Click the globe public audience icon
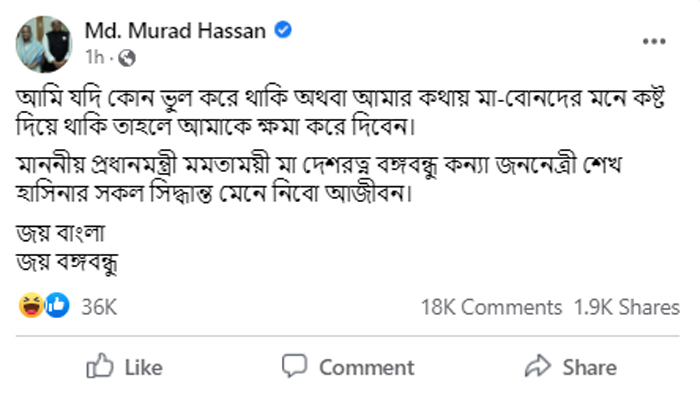 point(127,58)
